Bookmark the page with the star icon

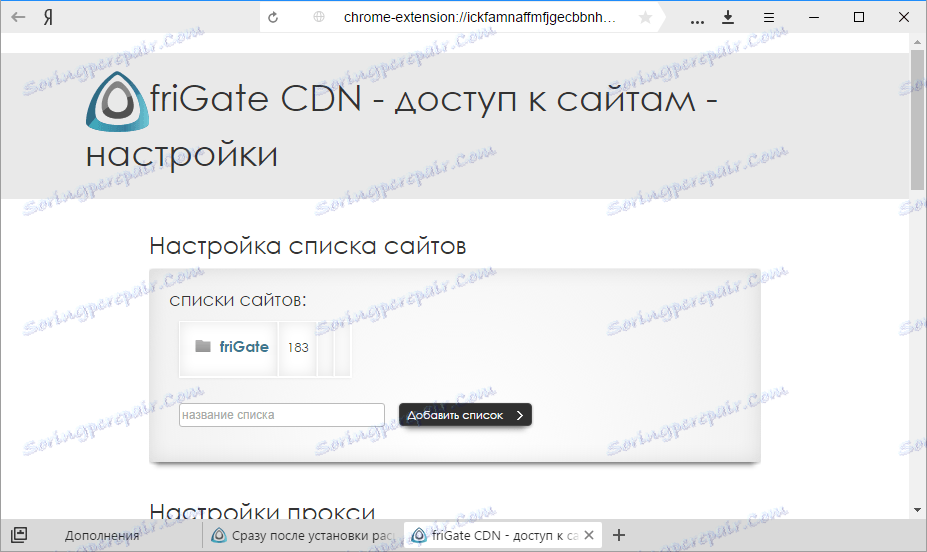pyautogui.click(x=646, y=17)
